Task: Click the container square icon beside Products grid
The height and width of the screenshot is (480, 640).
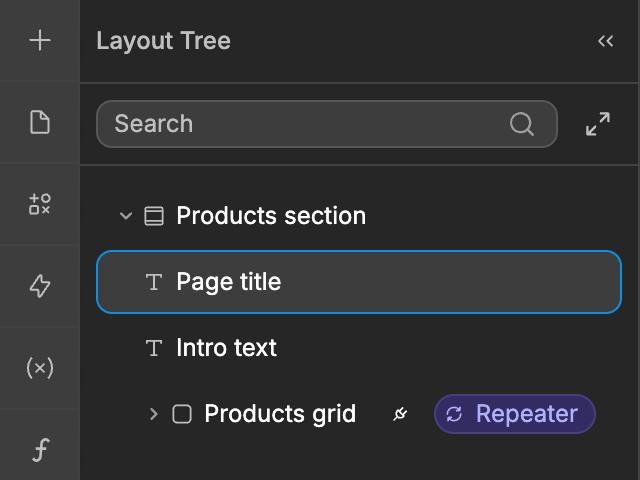Action: 182,414
